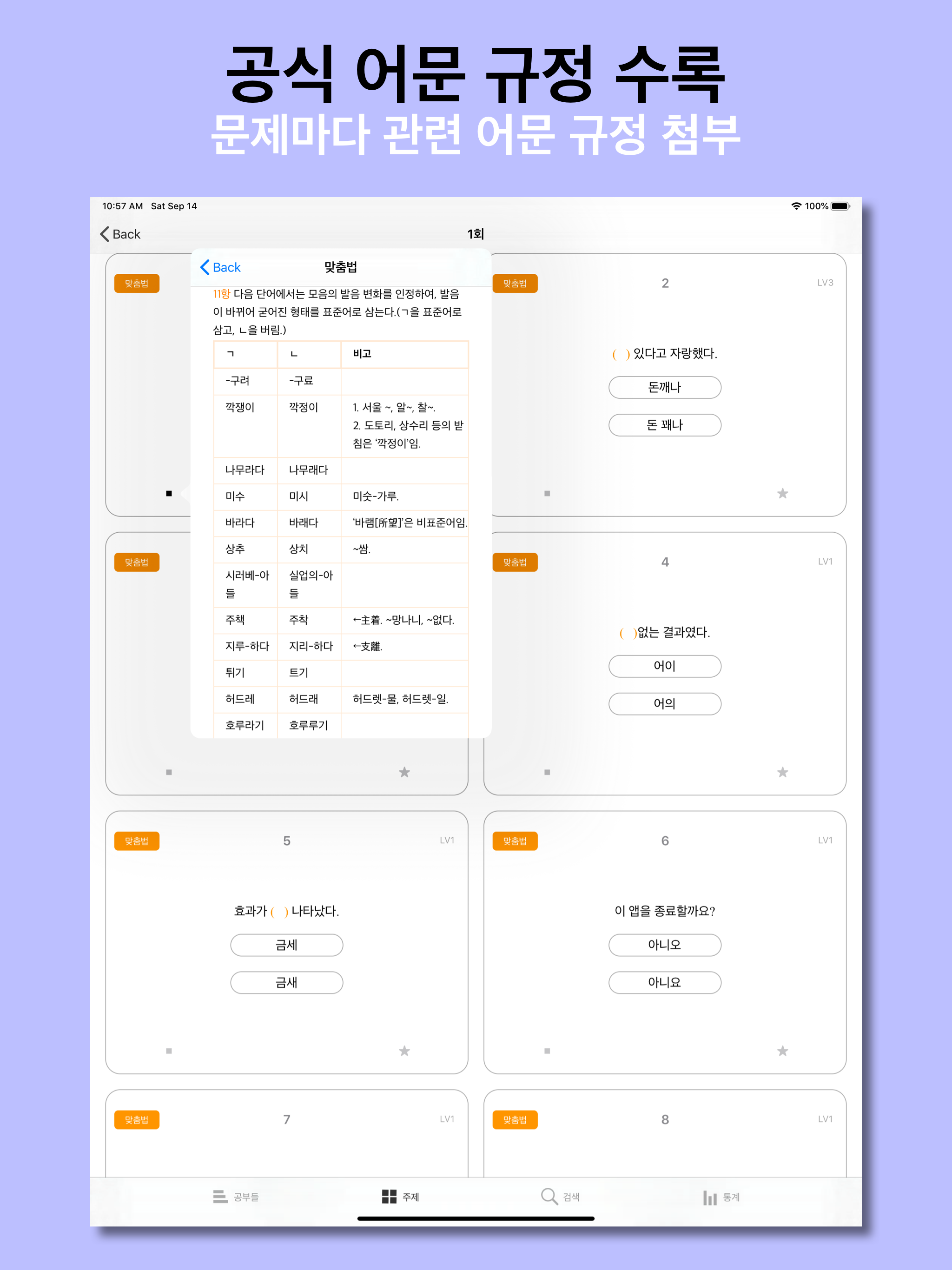Favorite question 6 with its star toggle
The width and height of the screenshot is (952, 1270).
click(782, 1051)
